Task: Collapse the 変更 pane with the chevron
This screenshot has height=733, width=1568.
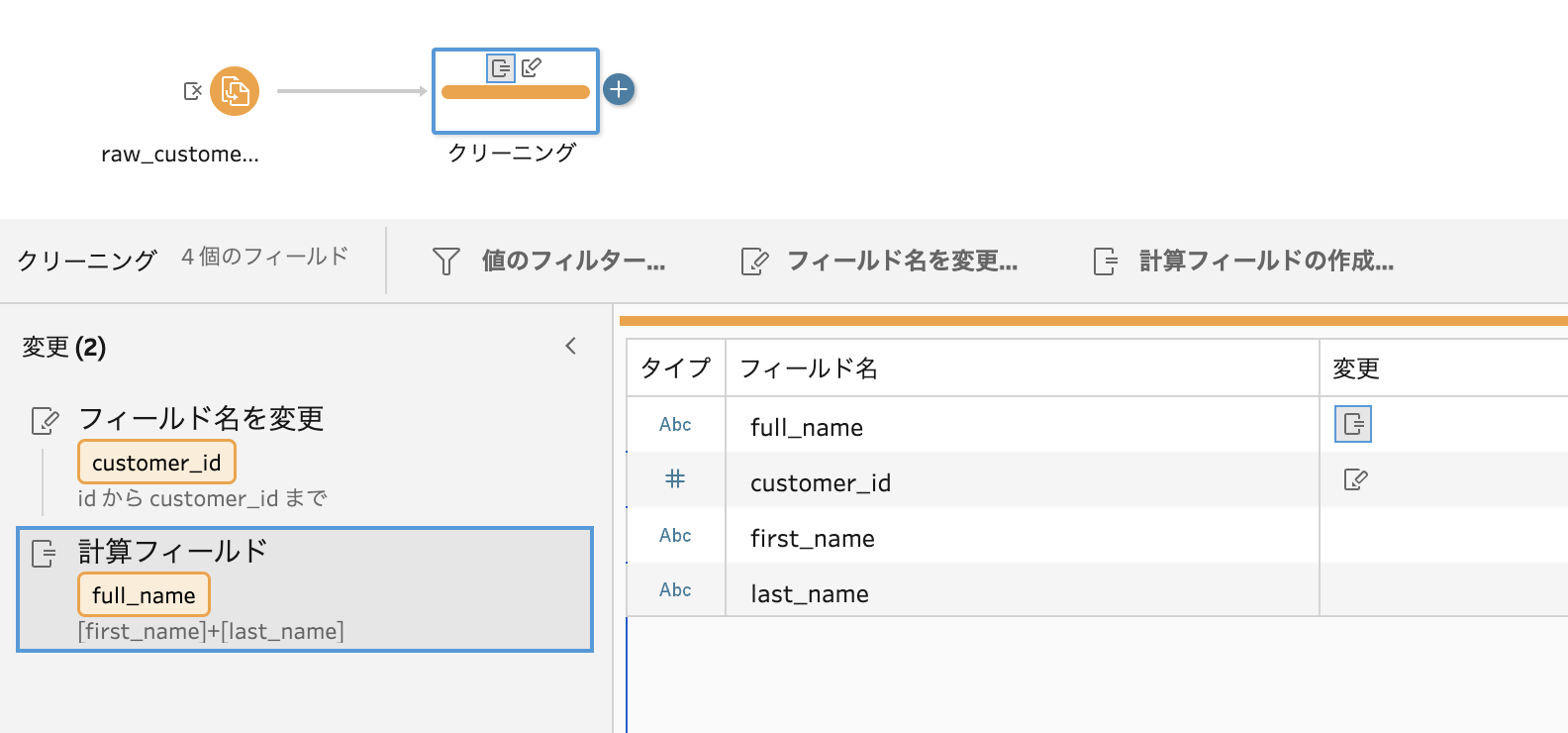Action: pyautogui.click(x=570, y=346)
